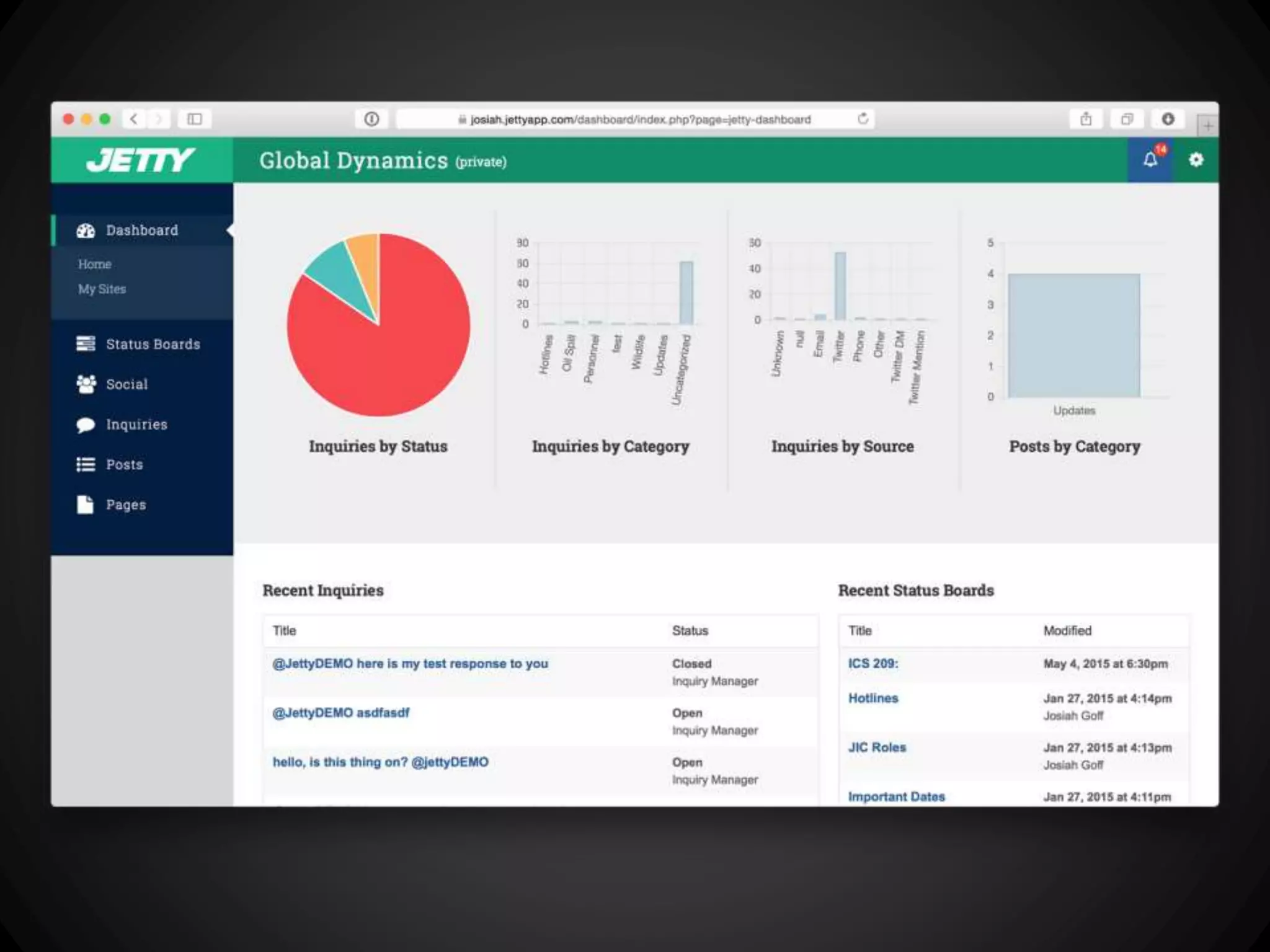The height and width of the screenshot is (952, 1270).
Task: Open the '@JettyDEMO asdfasdf' inquiry
Action: (340, 713)
